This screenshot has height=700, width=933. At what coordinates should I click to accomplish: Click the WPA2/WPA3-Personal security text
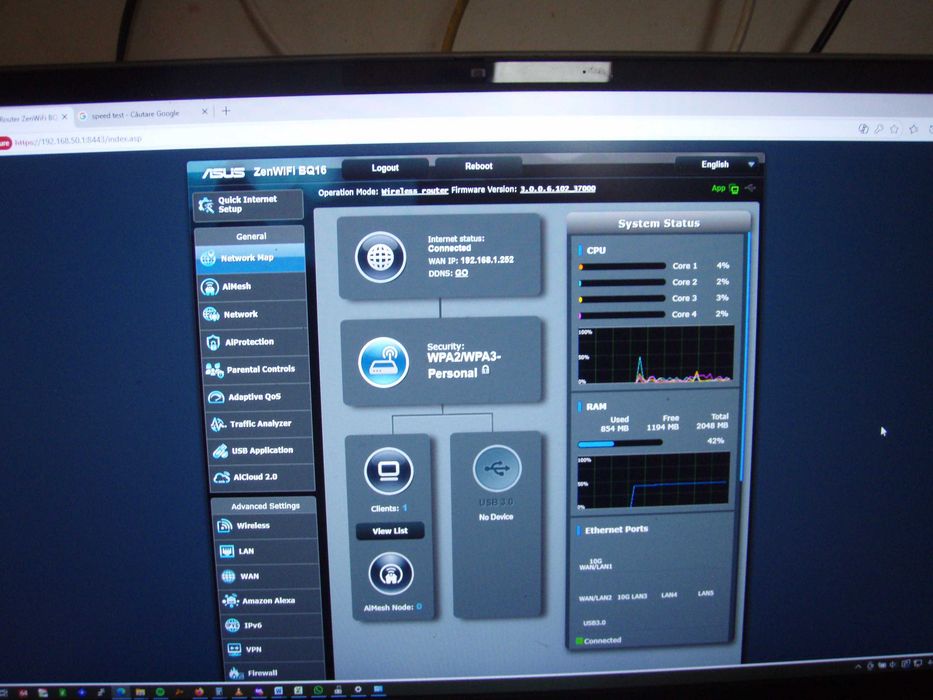tap(464, 365)
